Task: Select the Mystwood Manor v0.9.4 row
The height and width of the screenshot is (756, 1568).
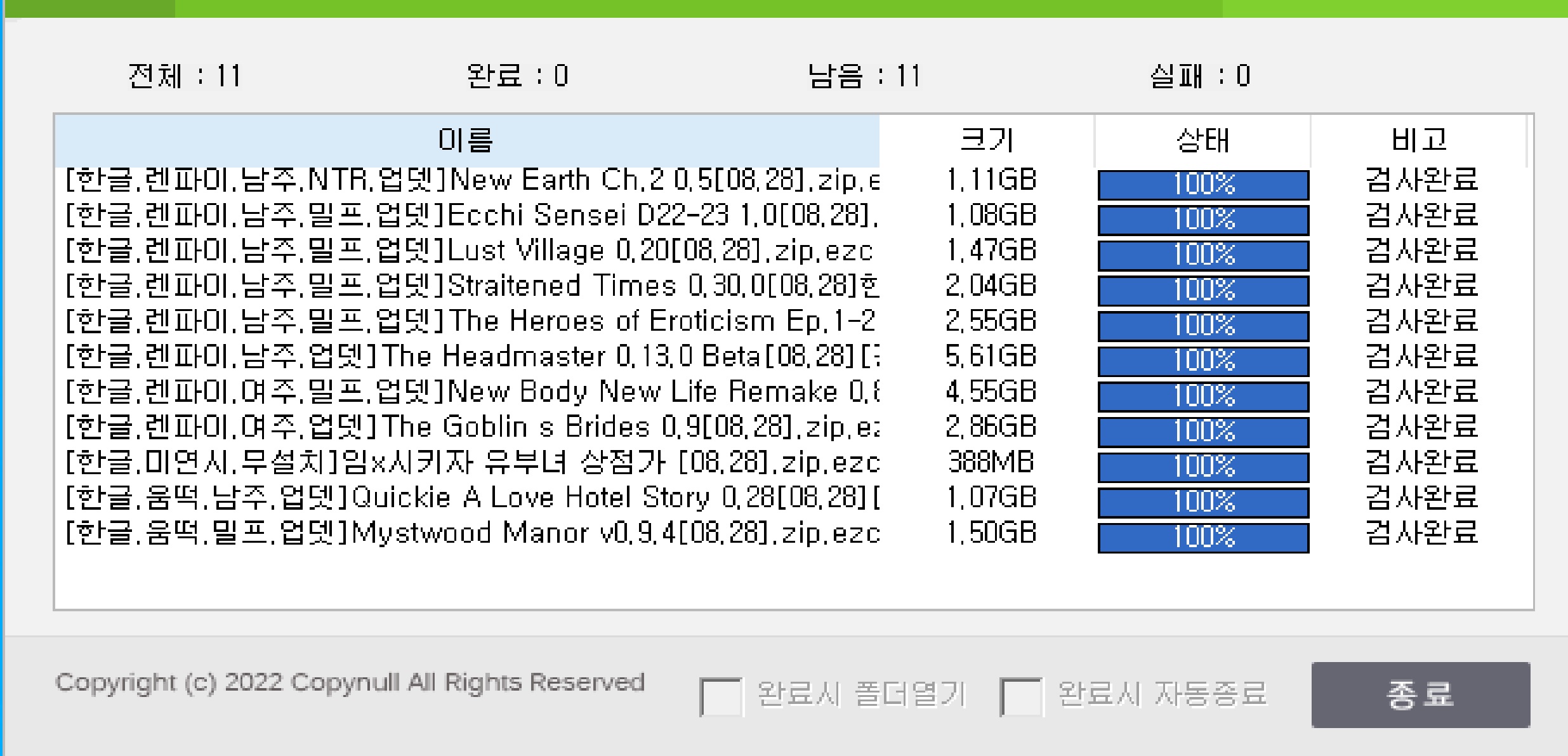Action: pos(473,533)
